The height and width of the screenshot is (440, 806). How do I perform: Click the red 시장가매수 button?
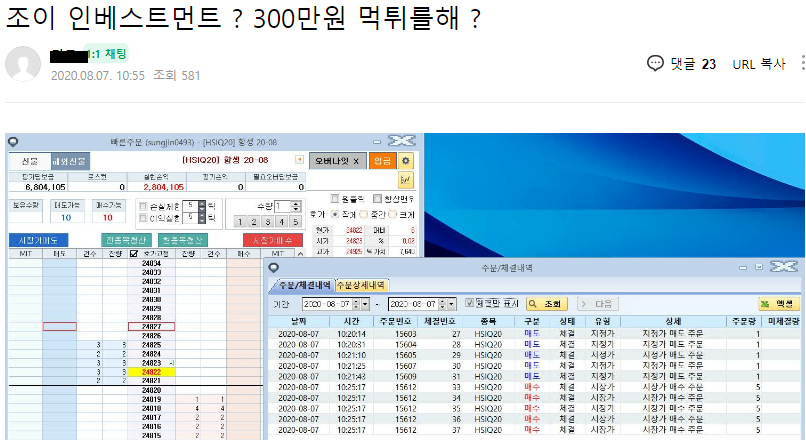264,240
